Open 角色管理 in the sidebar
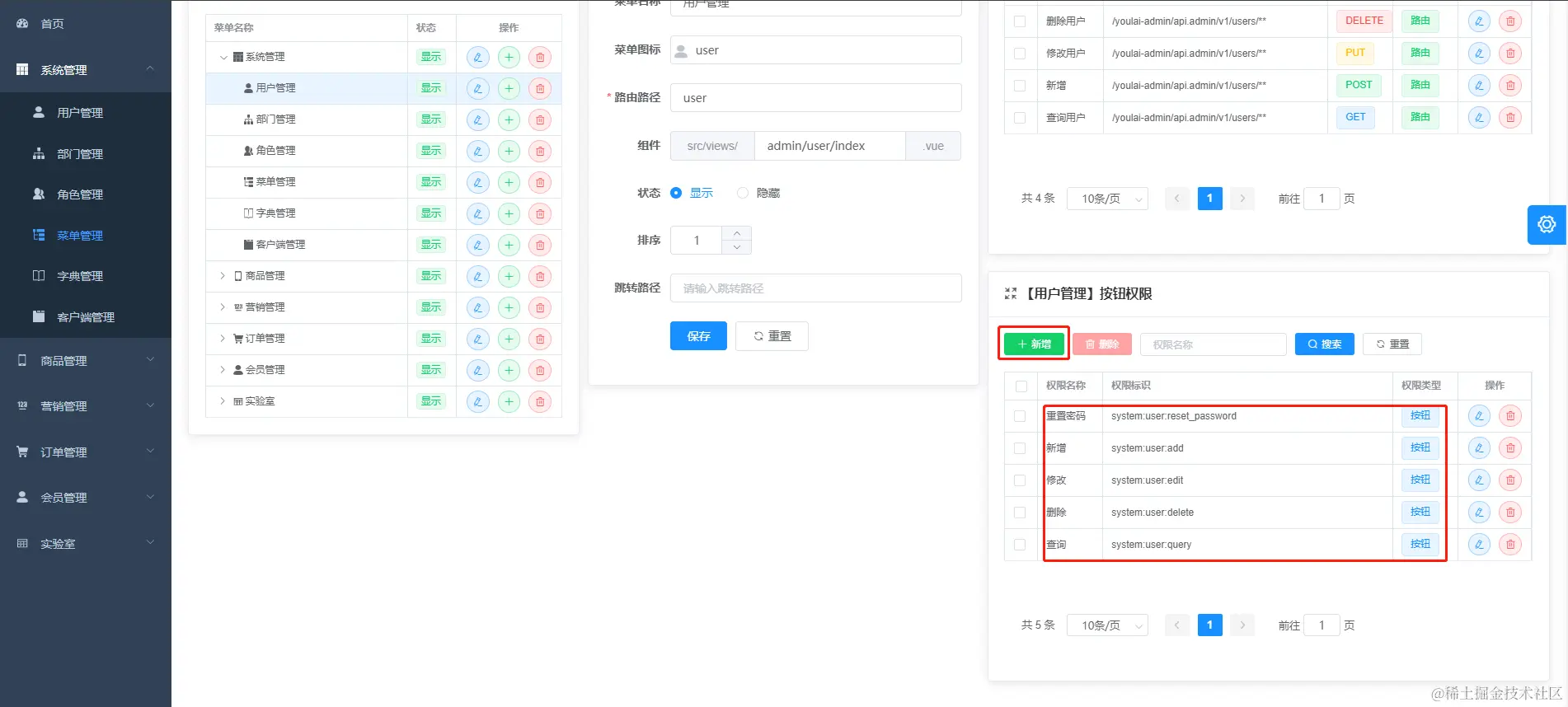1568x707 pixels. point(80,194)
